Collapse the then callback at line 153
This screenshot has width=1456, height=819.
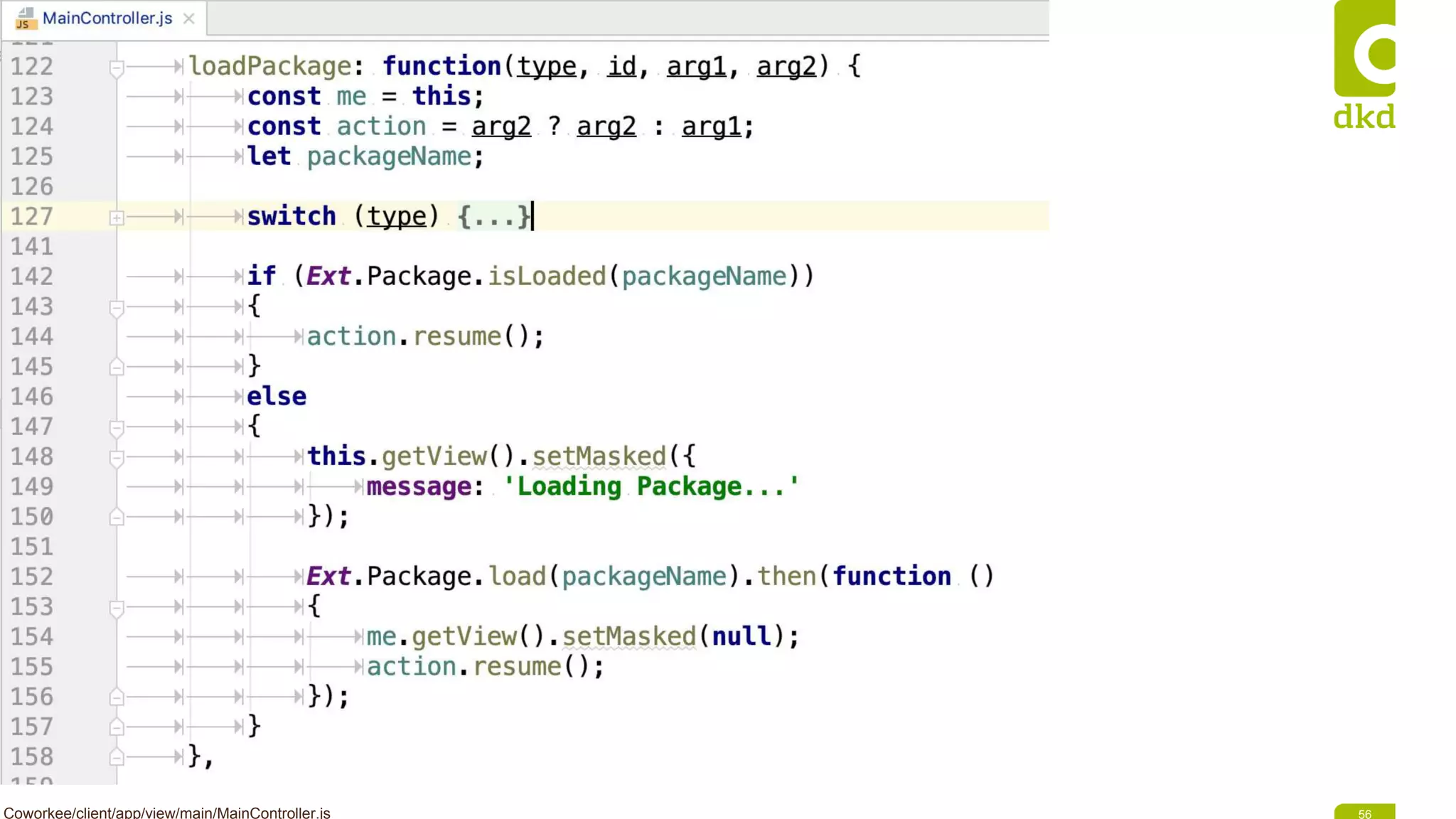click(117, 608)
